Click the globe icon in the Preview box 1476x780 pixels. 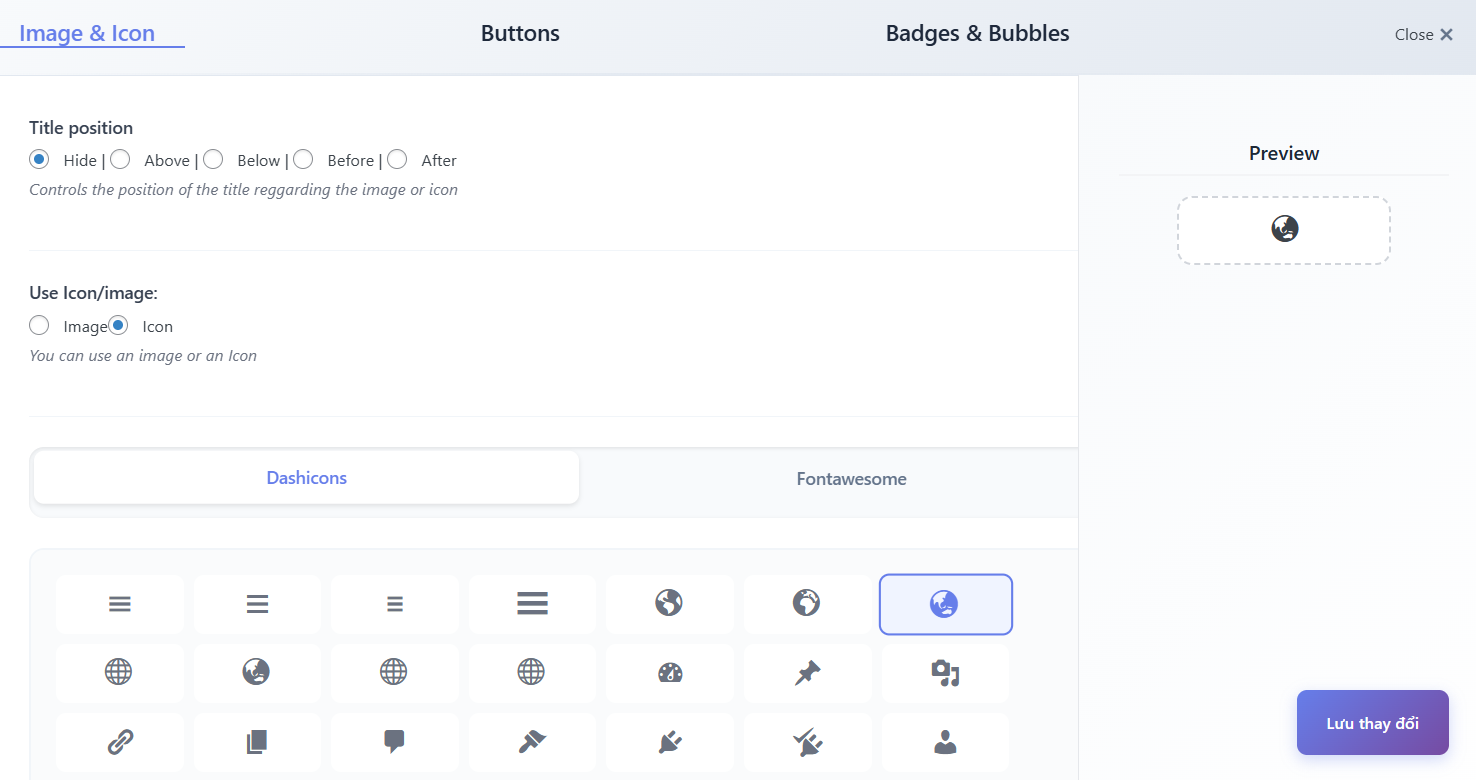[x=1283, y=229]
